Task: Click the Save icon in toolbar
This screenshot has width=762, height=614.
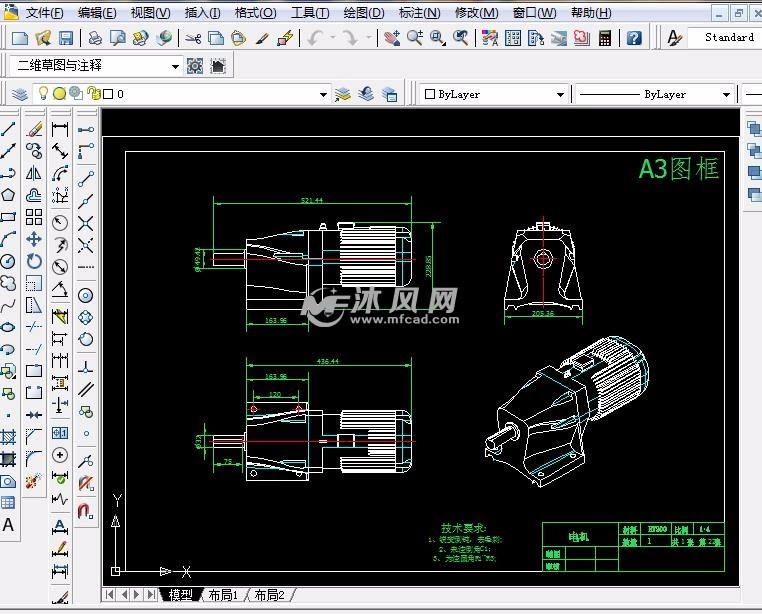Action: [x=65, y=38]
